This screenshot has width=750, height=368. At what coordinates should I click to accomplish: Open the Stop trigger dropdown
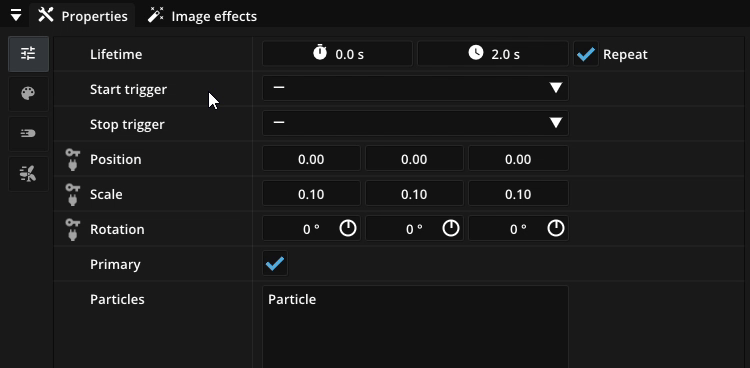[415, 123]
